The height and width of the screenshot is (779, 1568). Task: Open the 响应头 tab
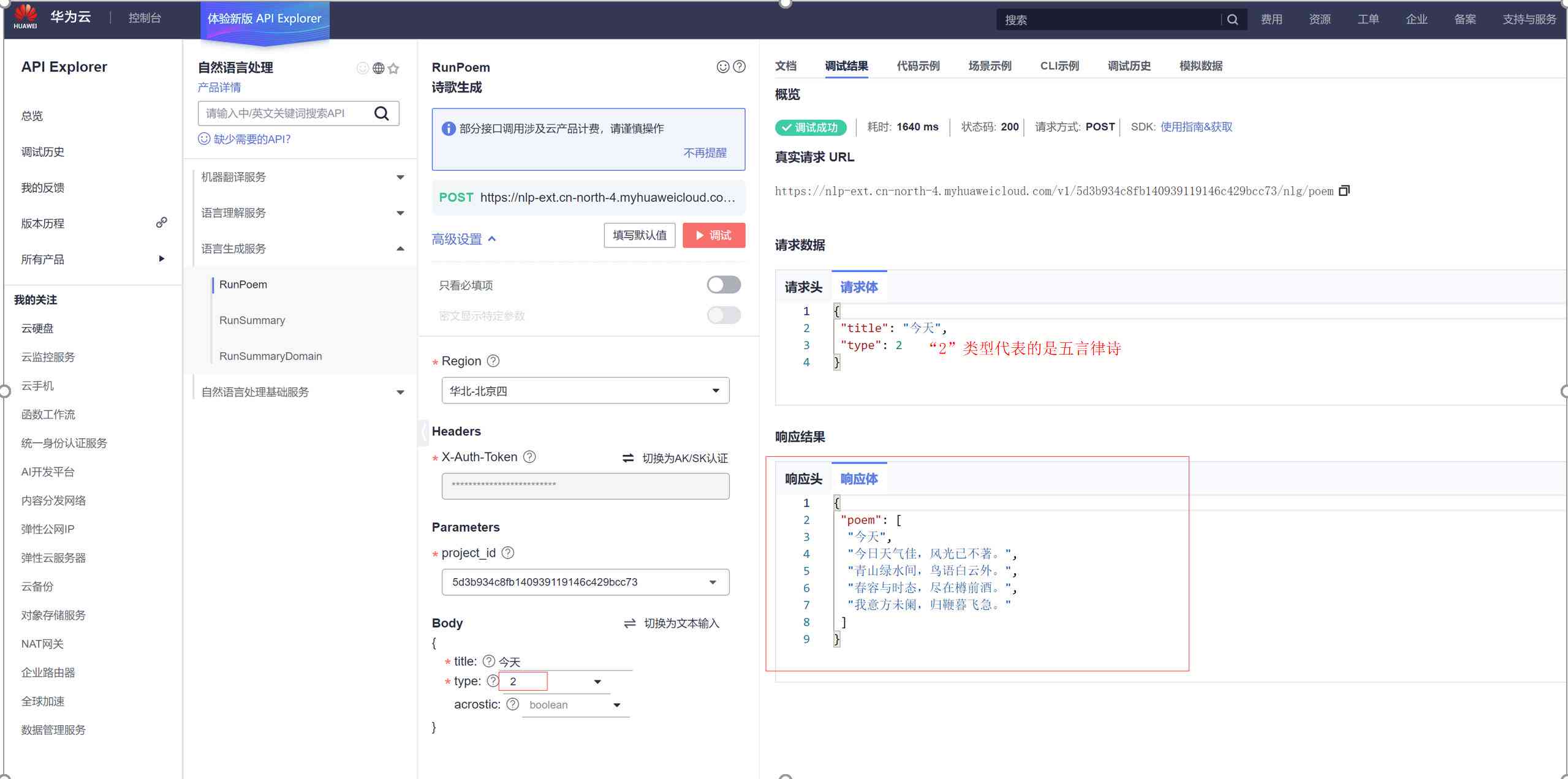(x=803, y=478)
